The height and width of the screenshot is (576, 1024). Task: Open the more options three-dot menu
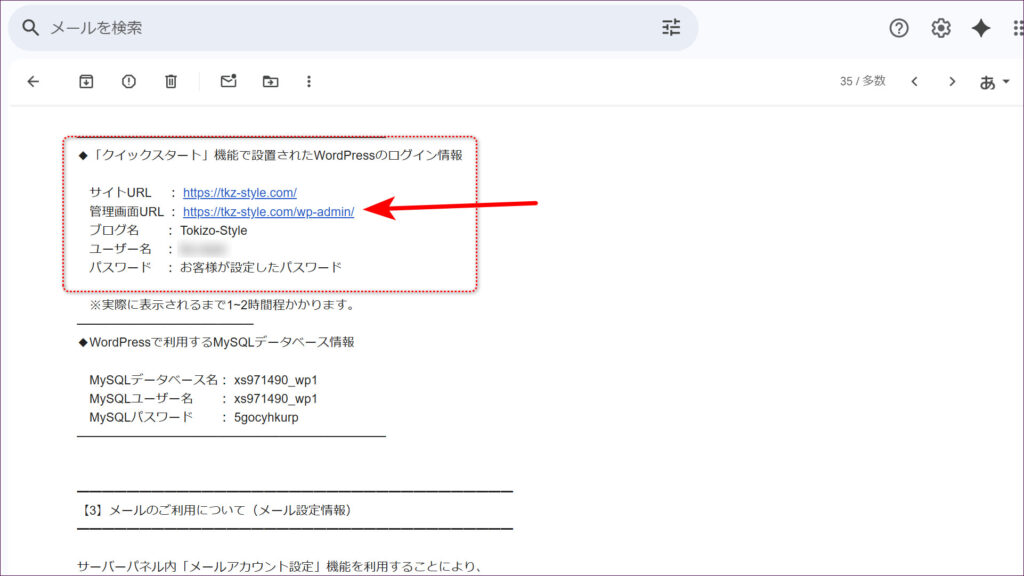coord(309,82)
